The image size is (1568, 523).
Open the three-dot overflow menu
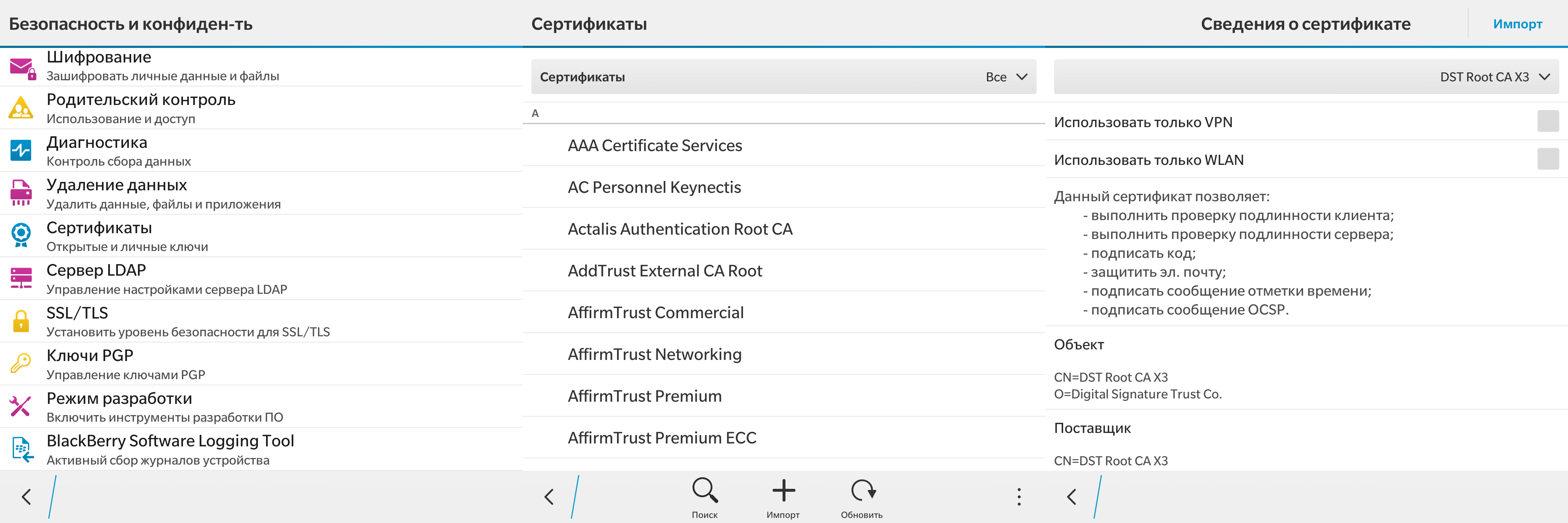(x=1019, y=497)
